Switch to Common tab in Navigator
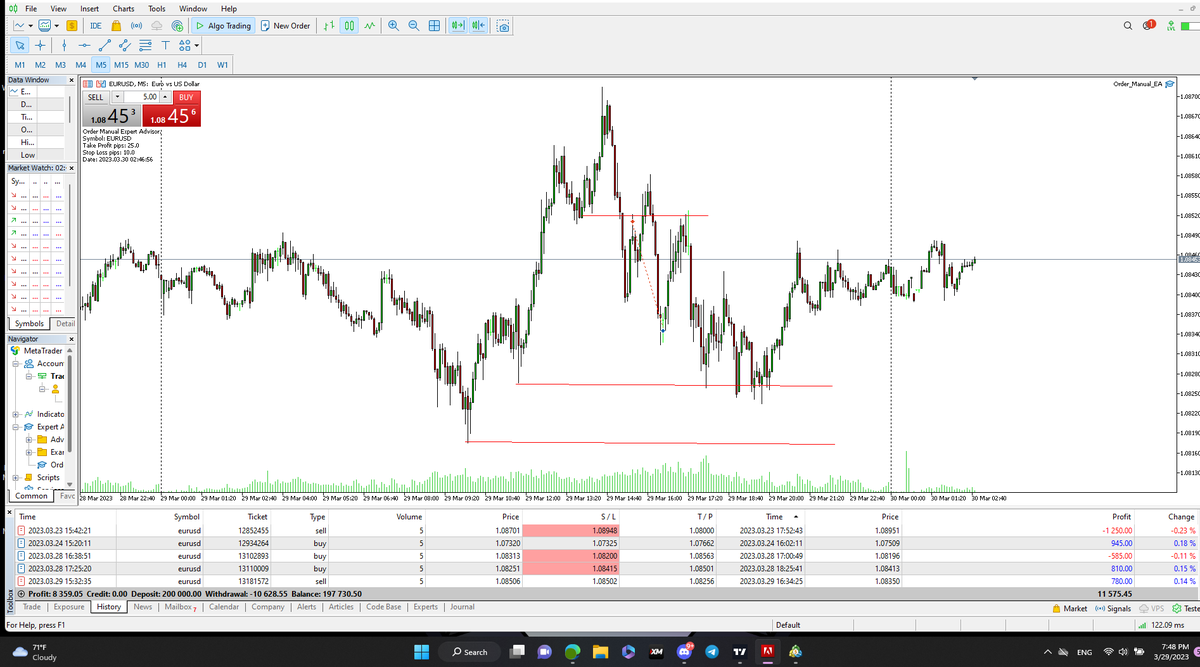This screenshot has height=667, width=1200. (32, 495)
